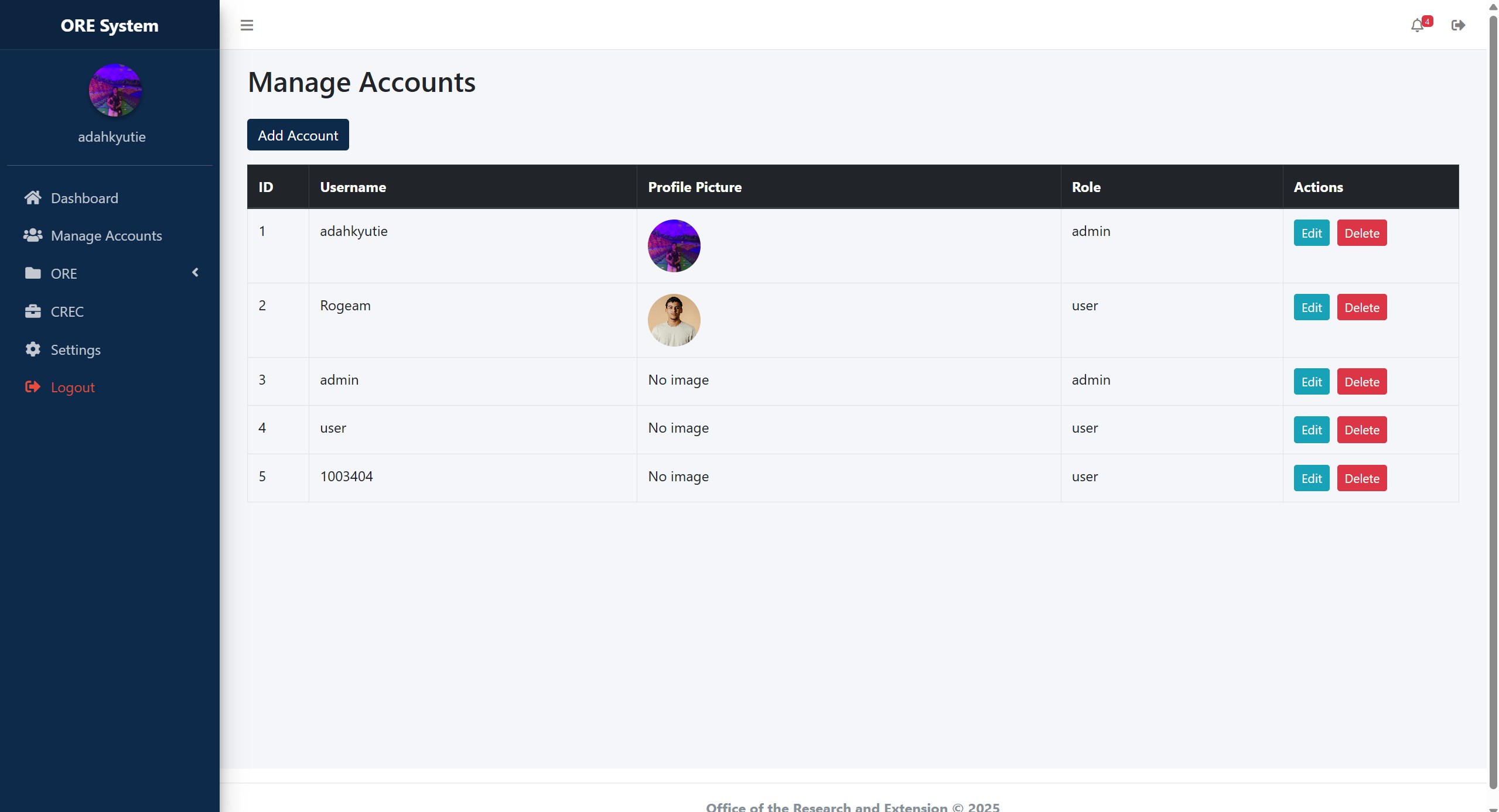Open the notifications bell icon
The width and height of the screenshot is (1499, 812).
tap(1416, 25)
